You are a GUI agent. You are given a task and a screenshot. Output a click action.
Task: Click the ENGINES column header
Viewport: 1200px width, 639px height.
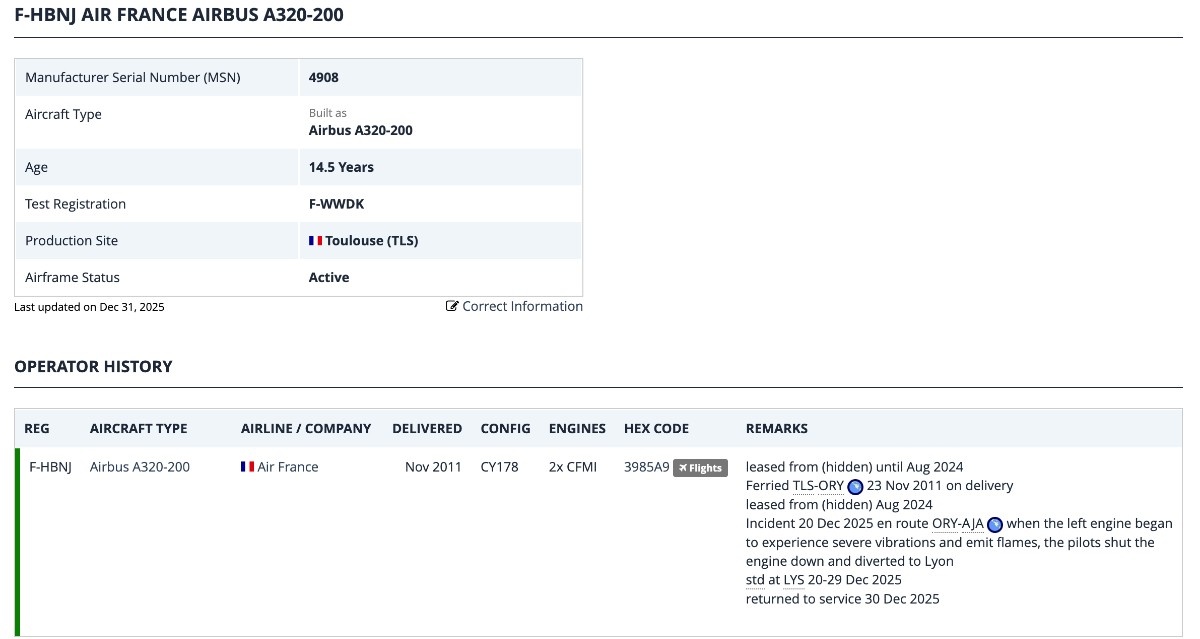[x=577, y=428]
